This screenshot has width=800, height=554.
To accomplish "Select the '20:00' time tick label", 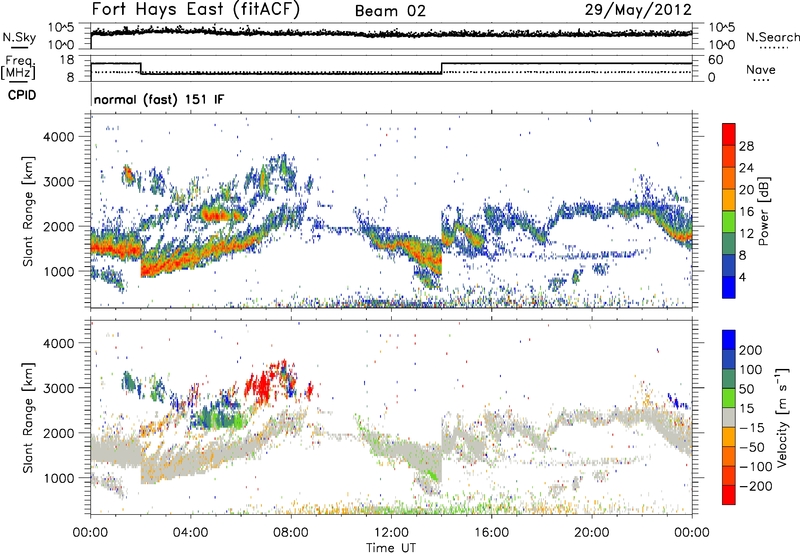I will [591, 533].
